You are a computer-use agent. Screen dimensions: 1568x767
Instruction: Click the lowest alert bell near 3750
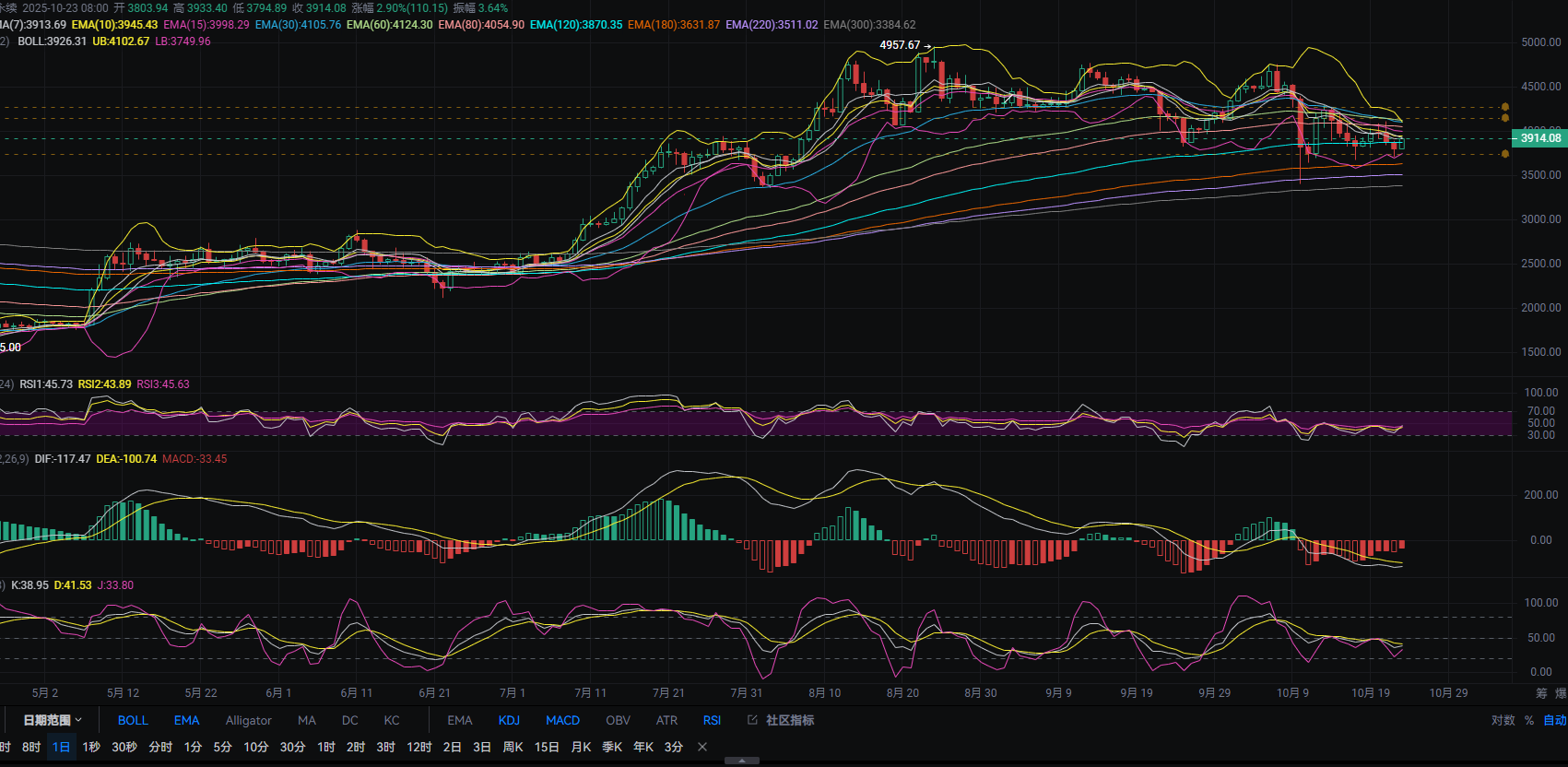1505,154
